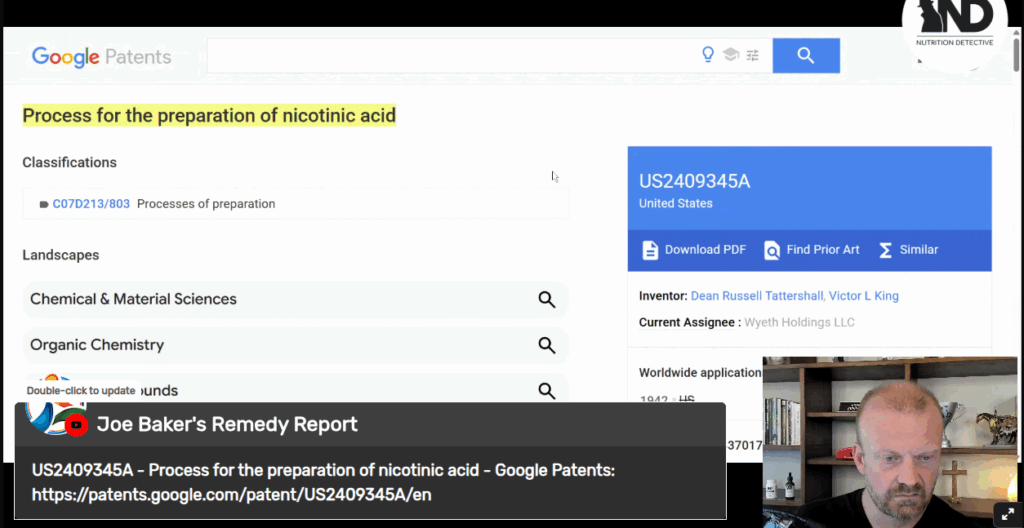The image size is (1024, 528).
Task: Click Download PDF button
Action: click(694, 250)
